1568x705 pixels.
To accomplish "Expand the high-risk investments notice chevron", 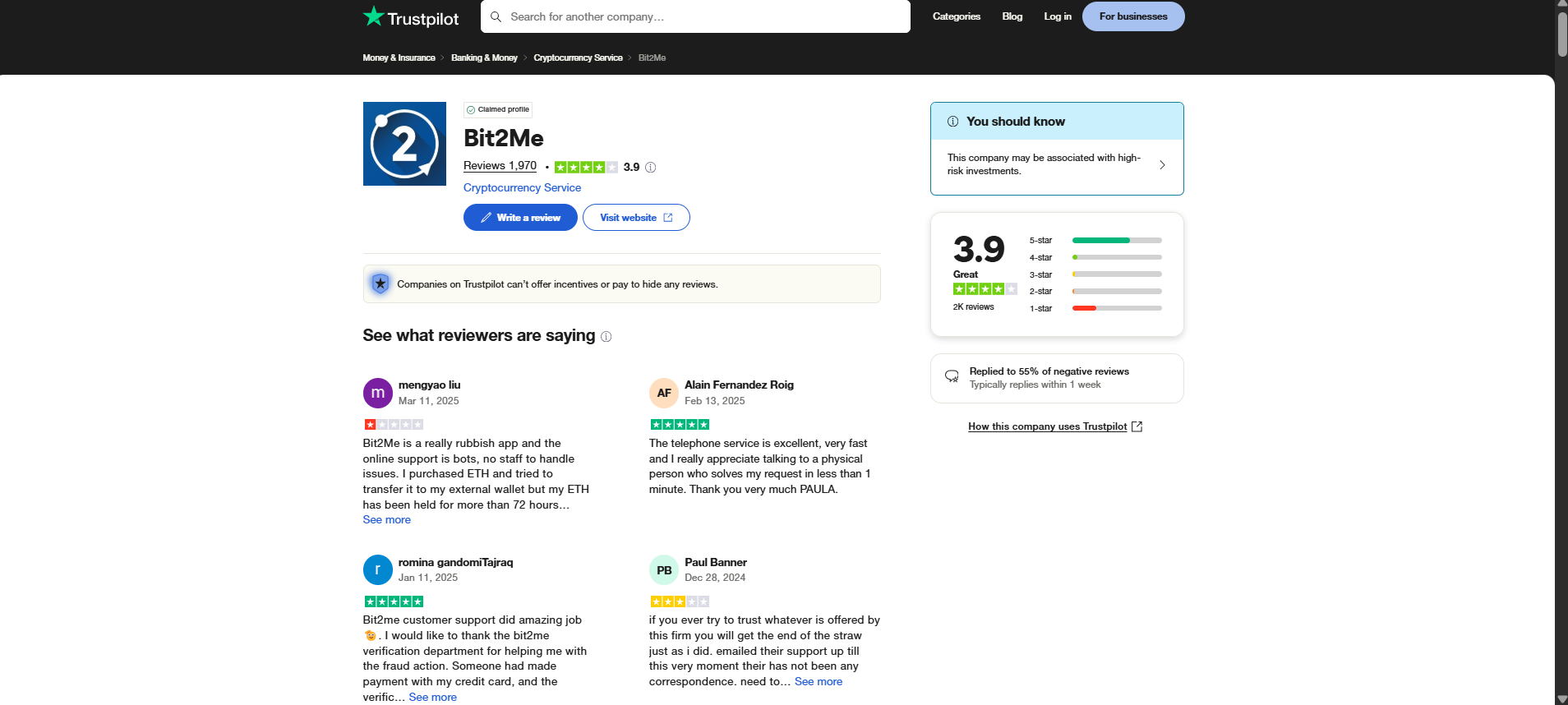I will coord(1162,165).
